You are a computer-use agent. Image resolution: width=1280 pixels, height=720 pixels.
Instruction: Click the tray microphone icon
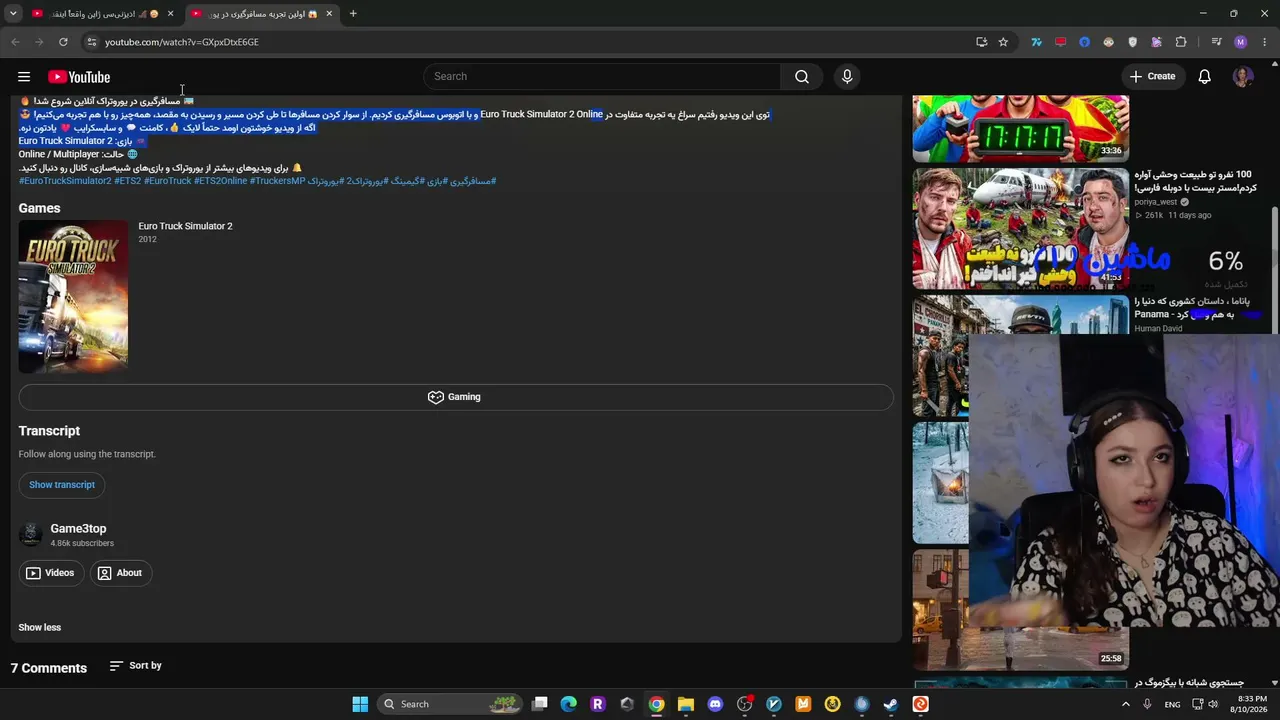(x=1147, y=704)
